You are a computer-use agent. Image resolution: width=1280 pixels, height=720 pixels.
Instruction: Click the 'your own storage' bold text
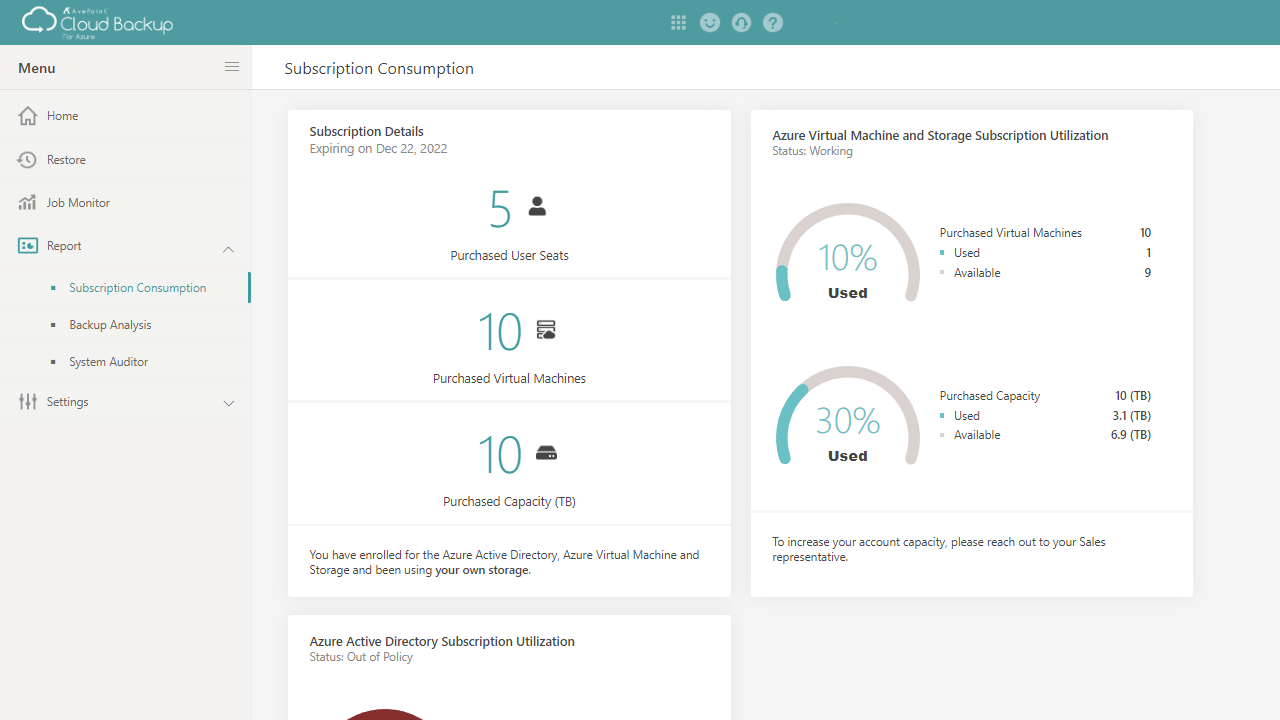[x=482, y=571]
